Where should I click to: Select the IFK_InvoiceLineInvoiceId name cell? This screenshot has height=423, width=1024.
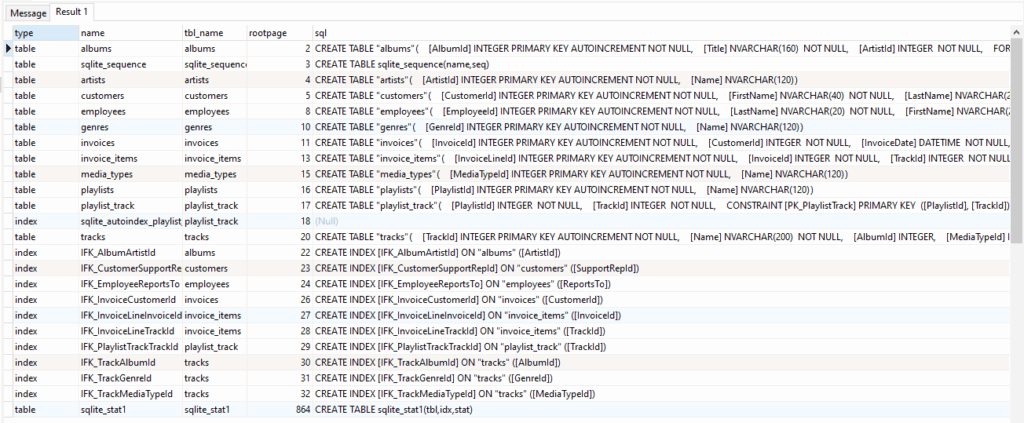tap(130, 315)
